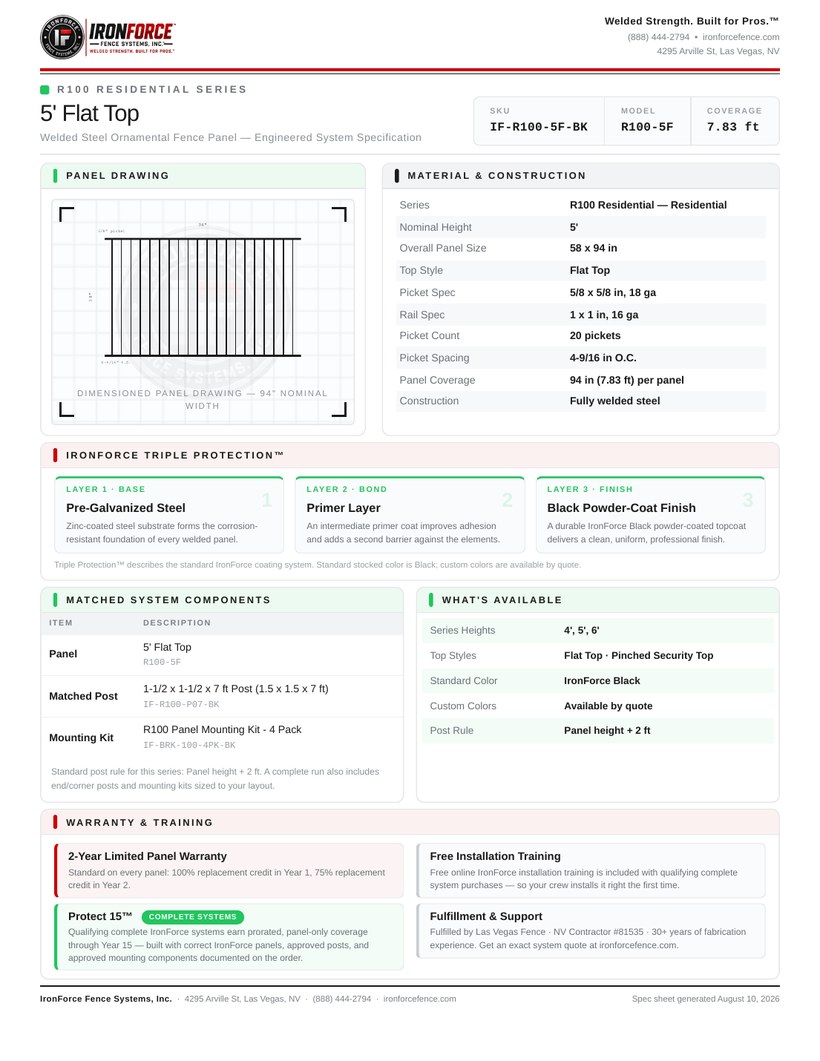Click the MATCHED SYSTEM COMPONENTS header
Image resolution: width=820 pixels, height=1061 pixels.
coord(168,600)
